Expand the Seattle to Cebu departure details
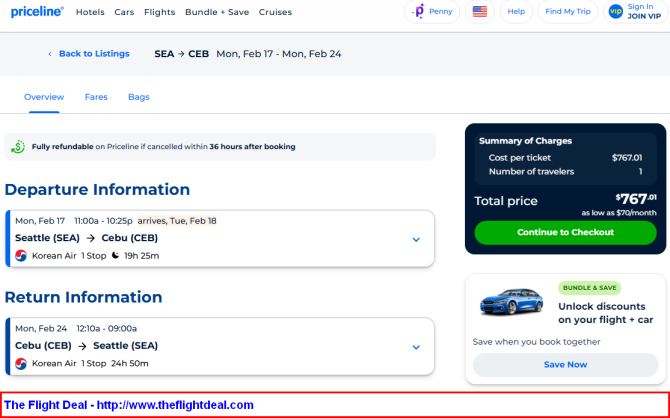 (x=416, y=239)
